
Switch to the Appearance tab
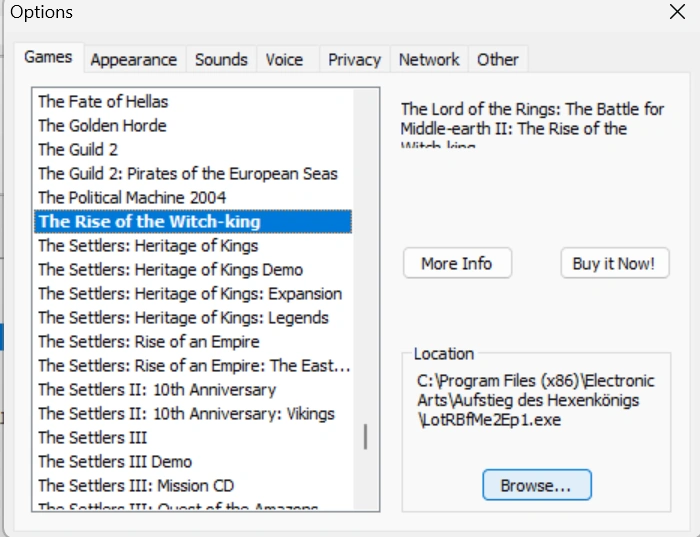133,60
